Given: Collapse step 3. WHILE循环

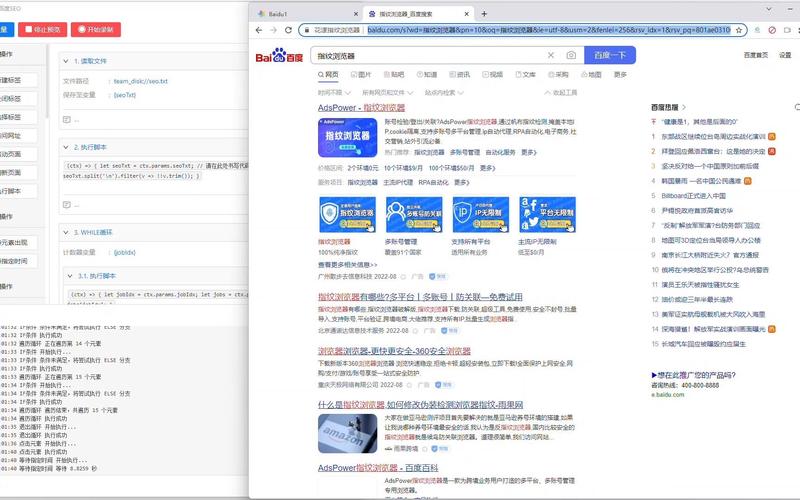Looking at the screenshot, I should 66,233.
